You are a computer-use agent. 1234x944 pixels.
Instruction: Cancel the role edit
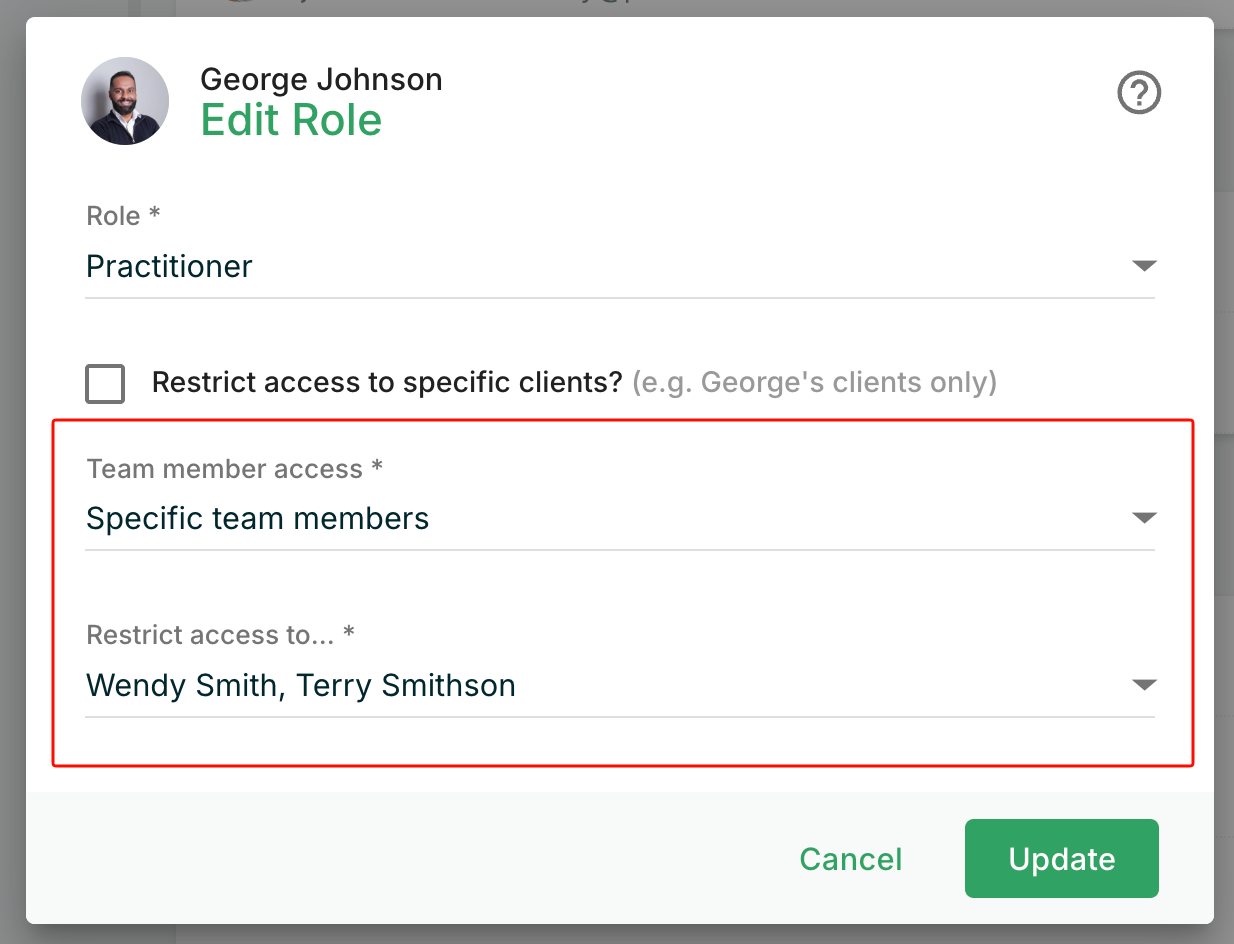tap(850, 859)
